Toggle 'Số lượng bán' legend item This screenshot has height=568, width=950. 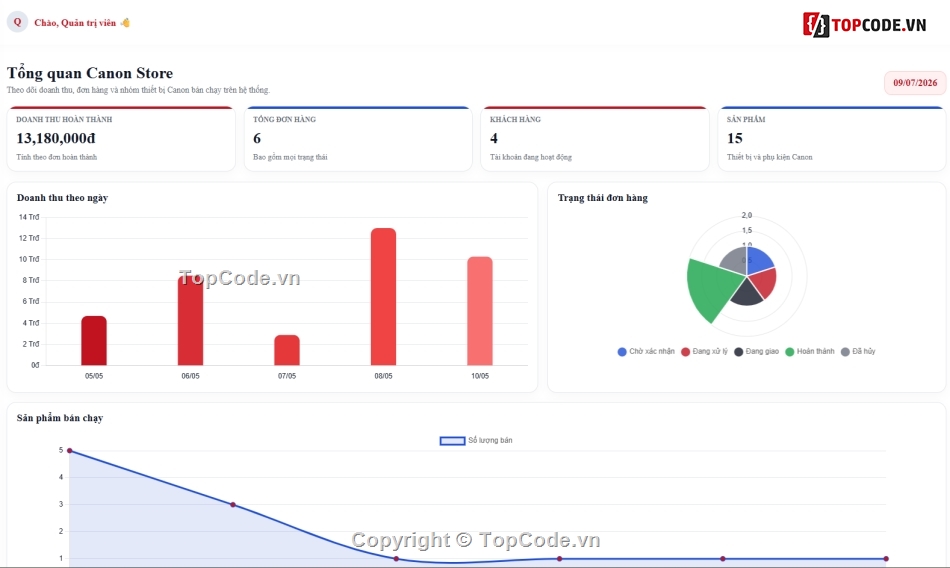click(476, 441)
